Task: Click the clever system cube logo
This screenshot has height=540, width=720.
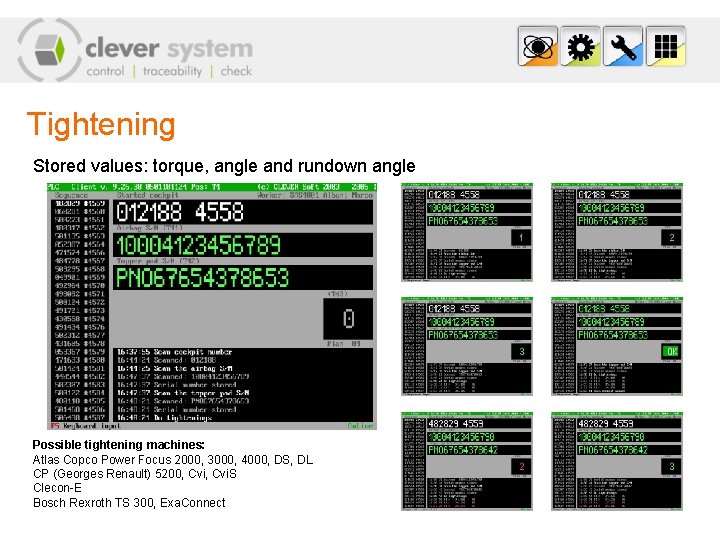Action: click(50, 50)
